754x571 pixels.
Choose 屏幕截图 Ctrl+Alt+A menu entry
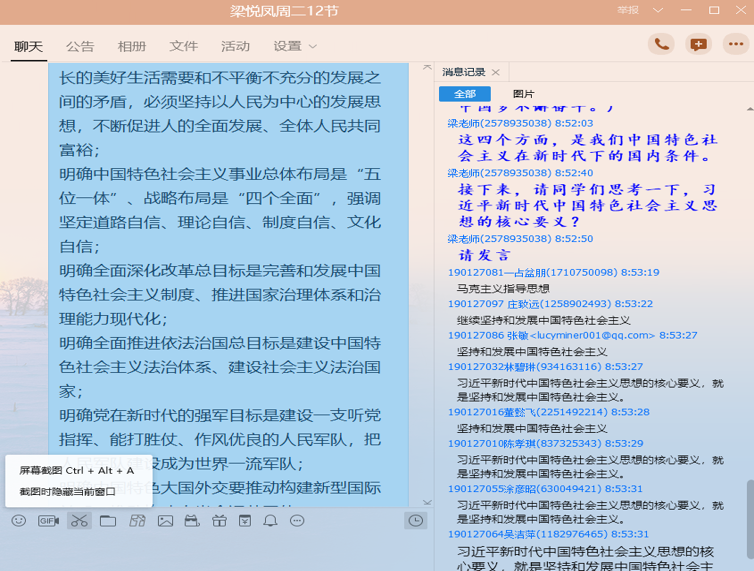click(76, 470)
